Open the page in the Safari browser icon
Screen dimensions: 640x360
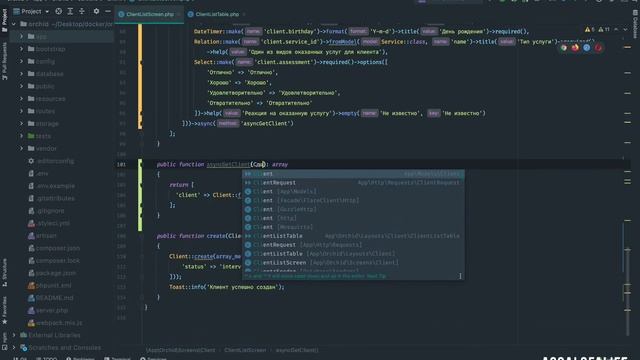587,48
